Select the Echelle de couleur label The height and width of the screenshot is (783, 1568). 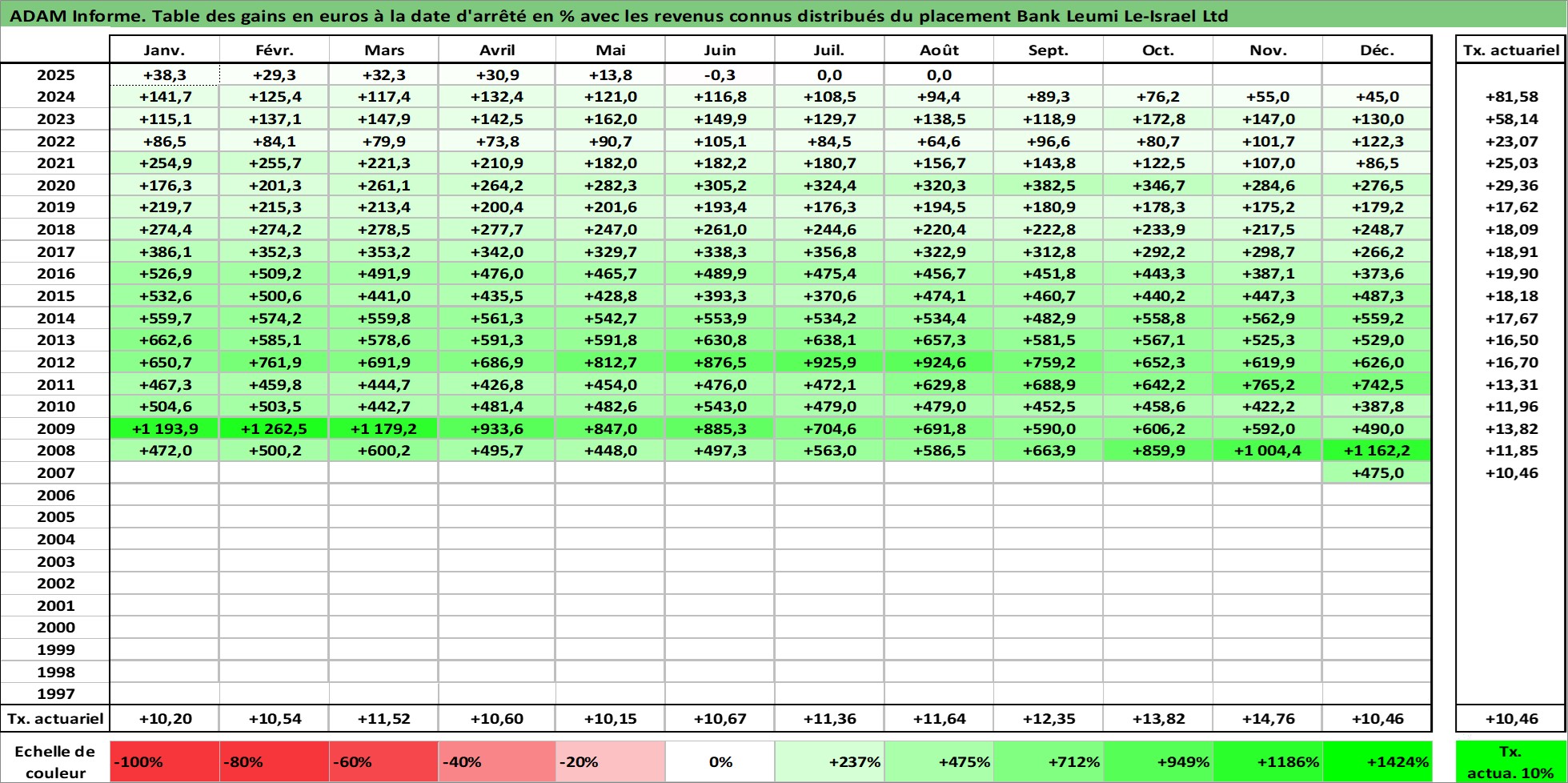55,761
